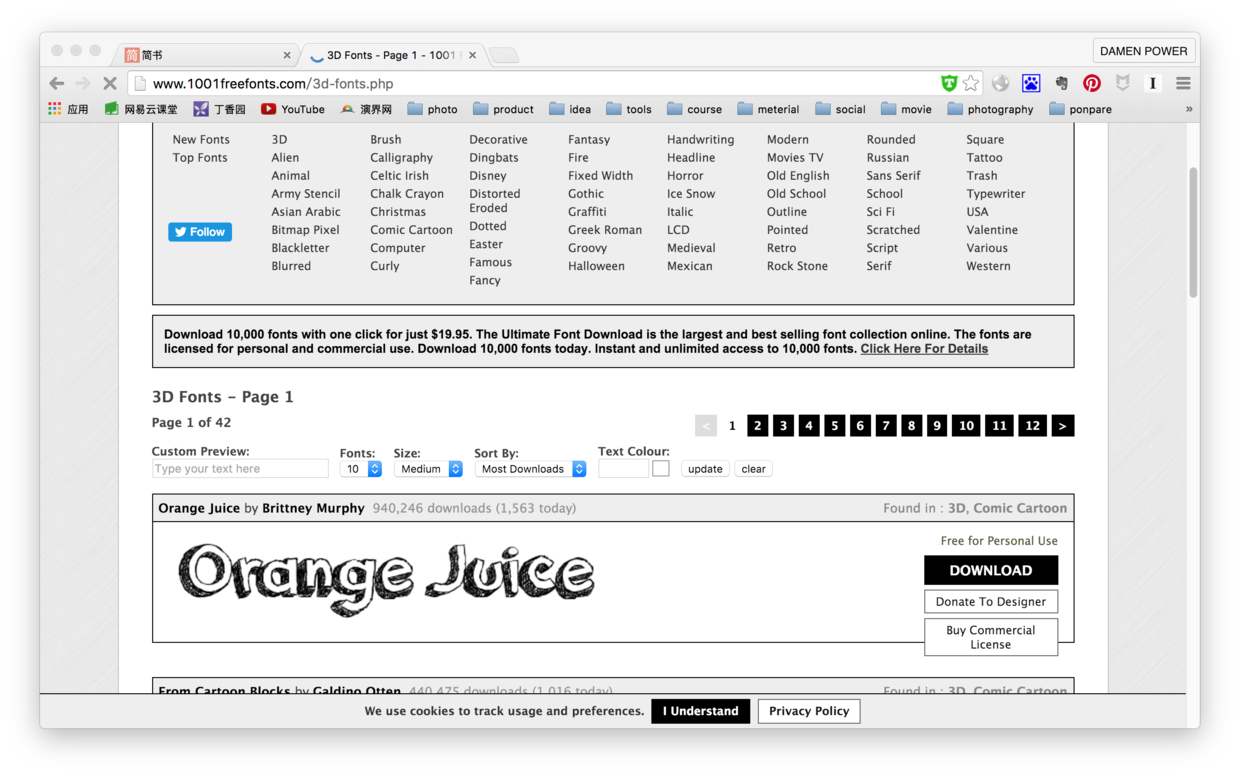This screenshot has height=776, width=1240.
Task: Click the address bar URL
Action: pos(273,84)
